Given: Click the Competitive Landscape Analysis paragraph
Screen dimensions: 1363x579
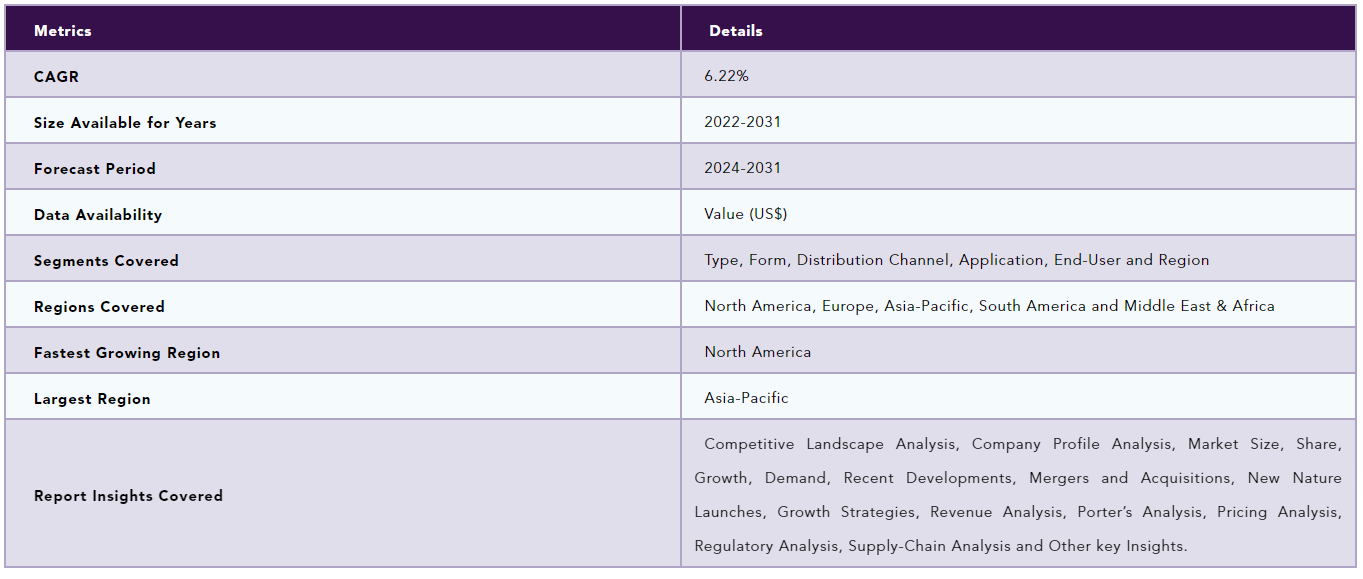Looking at the screenshot, I should pyautogui.click(x=1018, y=495).
